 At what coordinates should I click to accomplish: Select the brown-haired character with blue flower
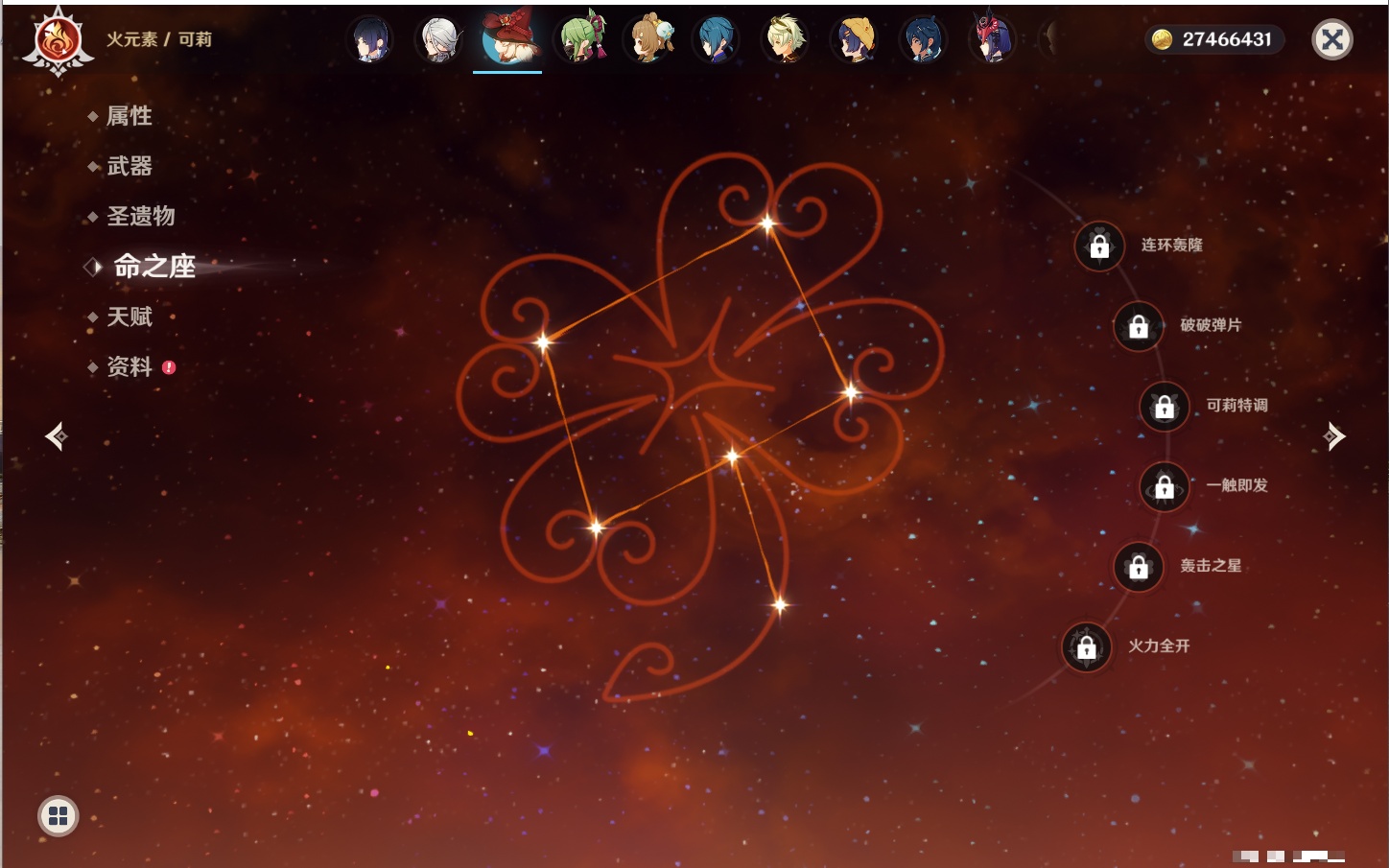tap(648, 39)
